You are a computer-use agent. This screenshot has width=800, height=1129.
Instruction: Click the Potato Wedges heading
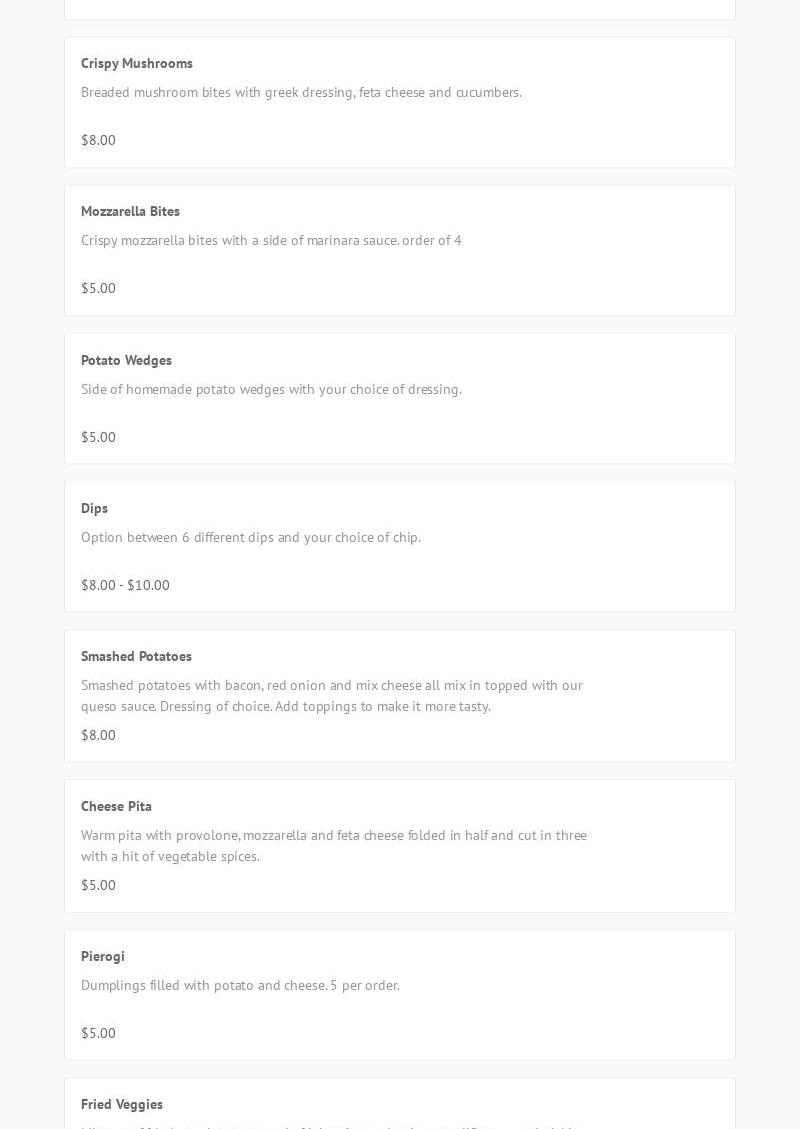(x=126, y=360)
